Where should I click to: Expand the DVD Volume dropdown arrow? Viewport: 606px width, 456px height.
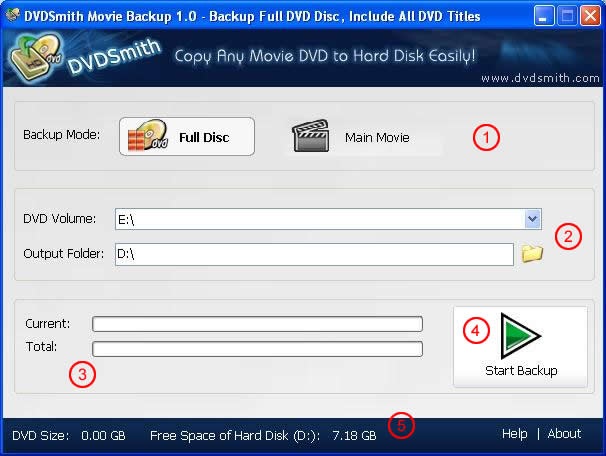tap(533, 219)
